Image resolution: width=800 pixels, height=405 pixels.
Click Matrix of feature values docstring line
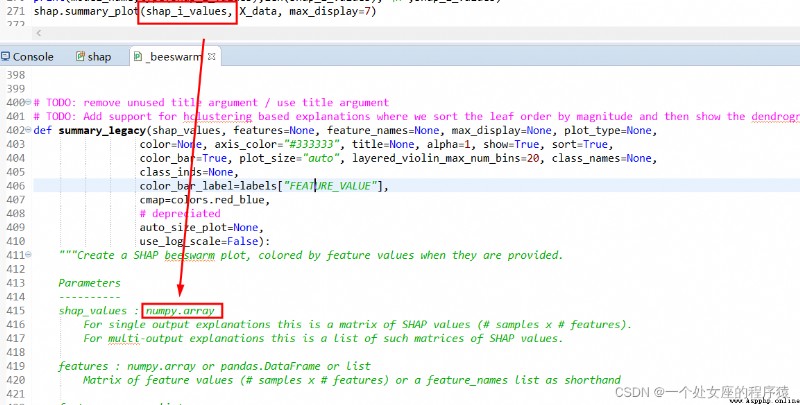coord(352,380)
